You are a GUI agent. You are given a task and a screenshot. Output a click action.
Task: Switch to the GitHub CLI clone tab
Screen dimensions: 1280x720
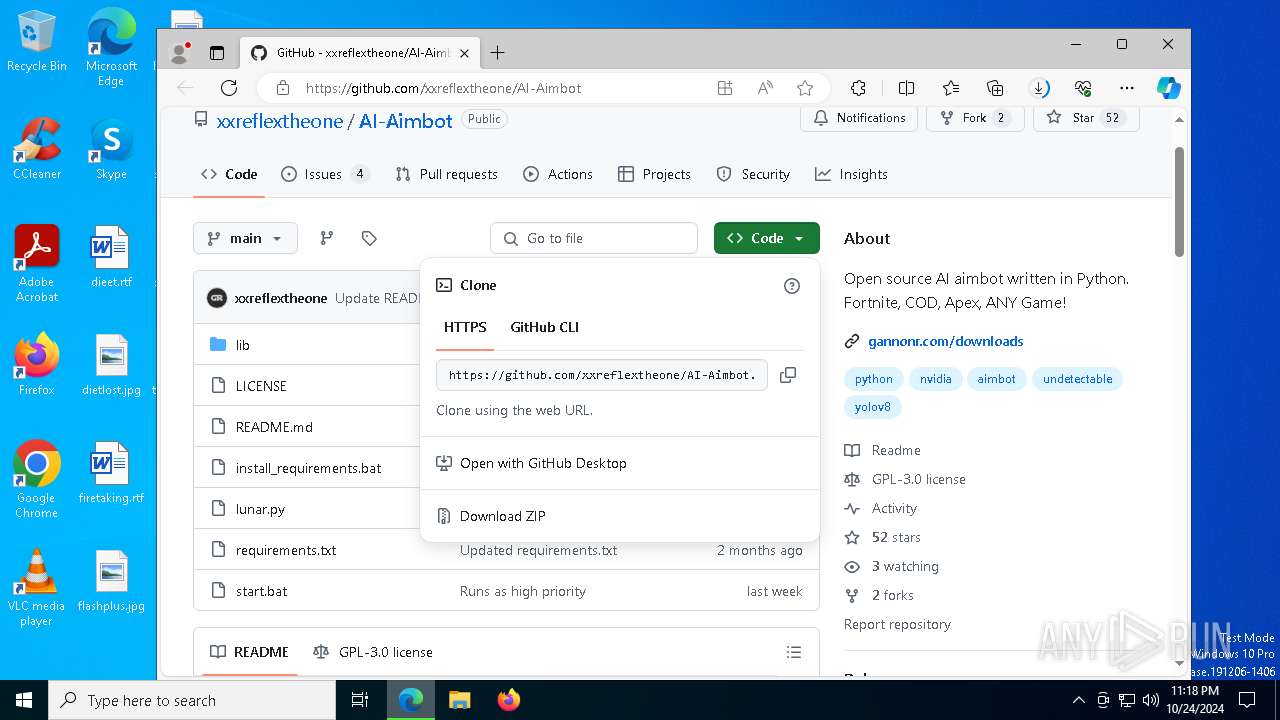(x=544, y=327)
